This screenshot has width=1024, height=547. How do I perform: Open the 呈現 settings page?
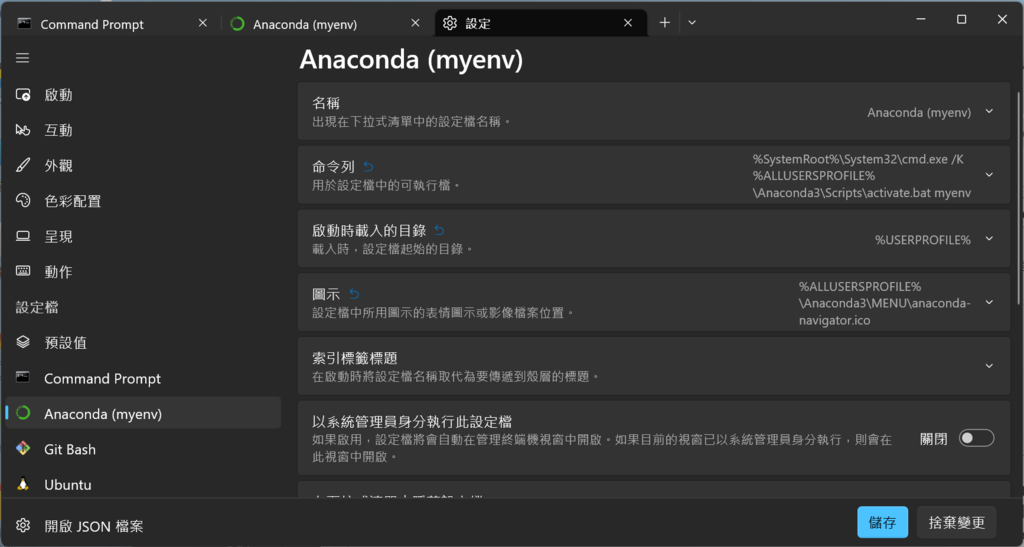click(x=143, y=236)
